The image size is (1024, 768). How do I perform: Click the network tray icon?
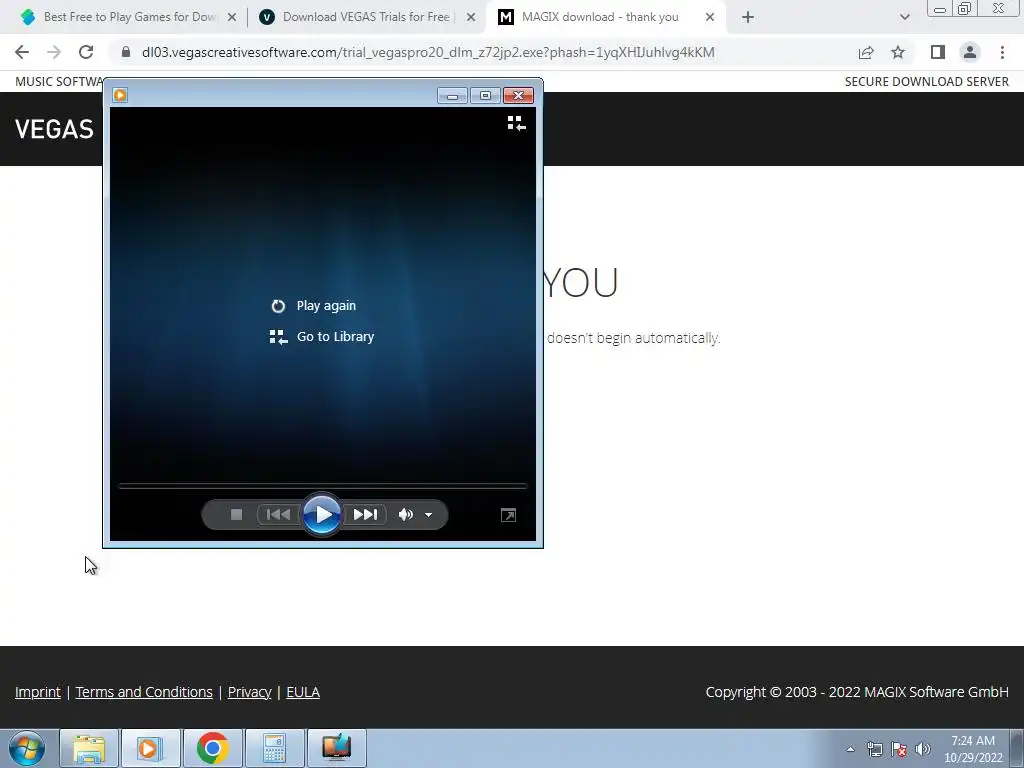874,749
